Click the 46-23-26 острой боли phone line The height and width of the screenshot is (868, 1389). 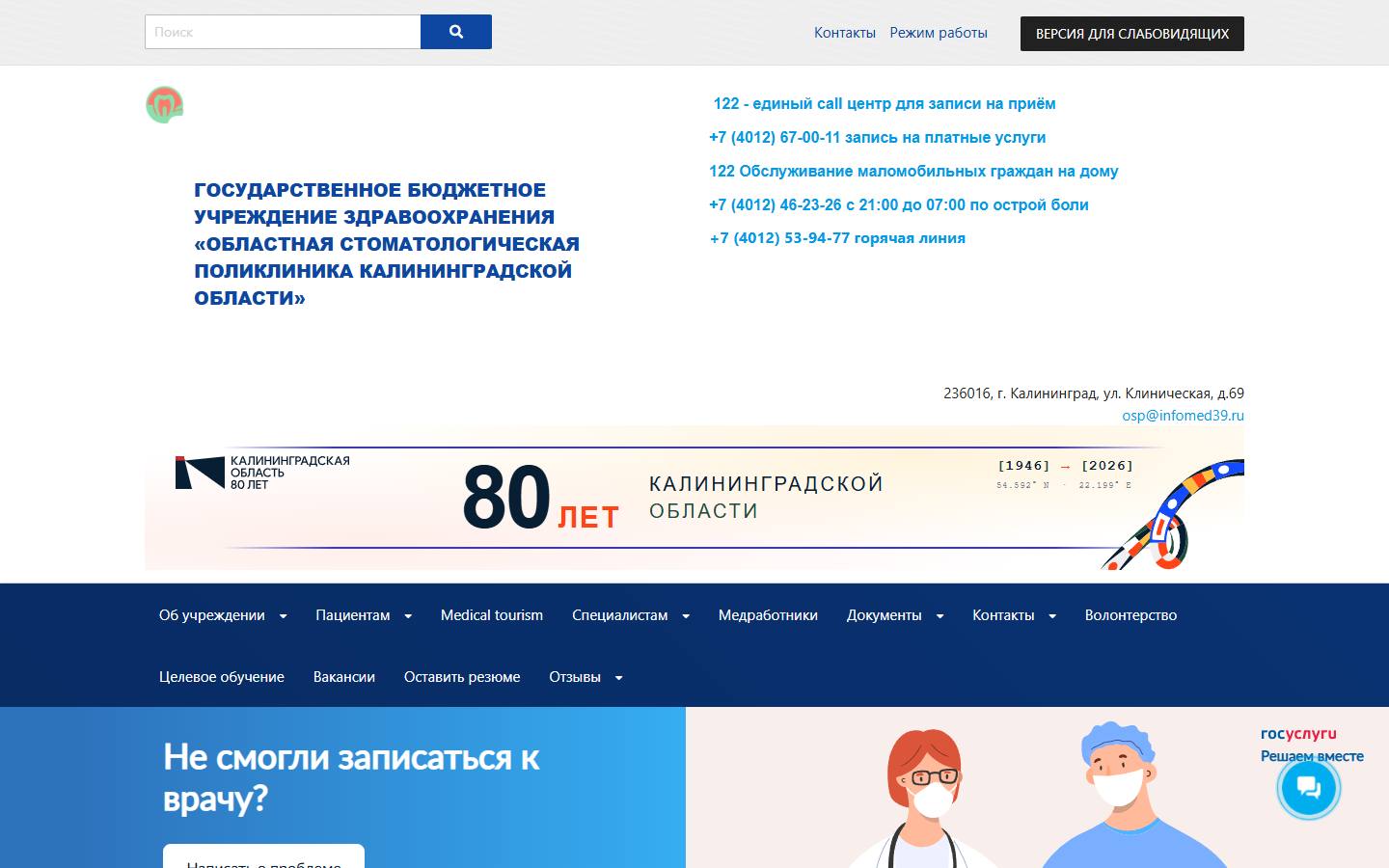899,204
